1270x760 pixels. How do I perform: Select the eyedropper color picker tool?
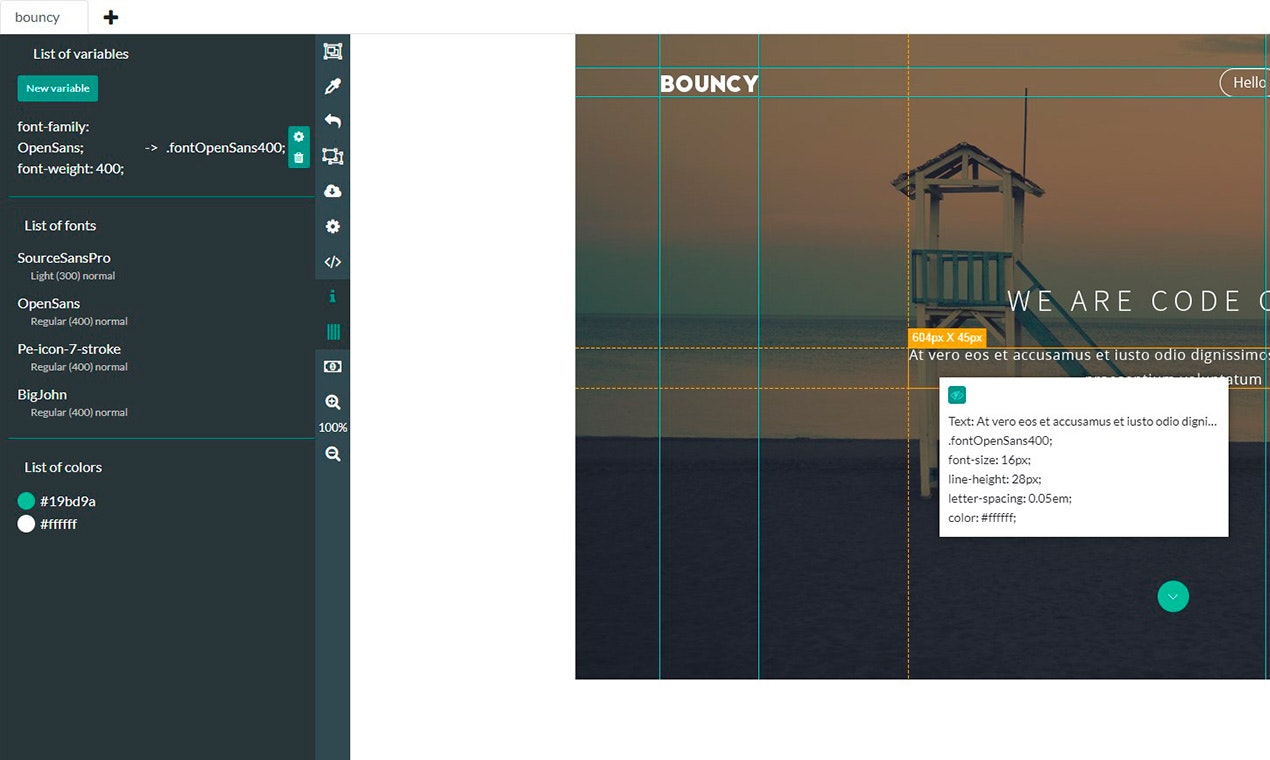click(333, 87)
